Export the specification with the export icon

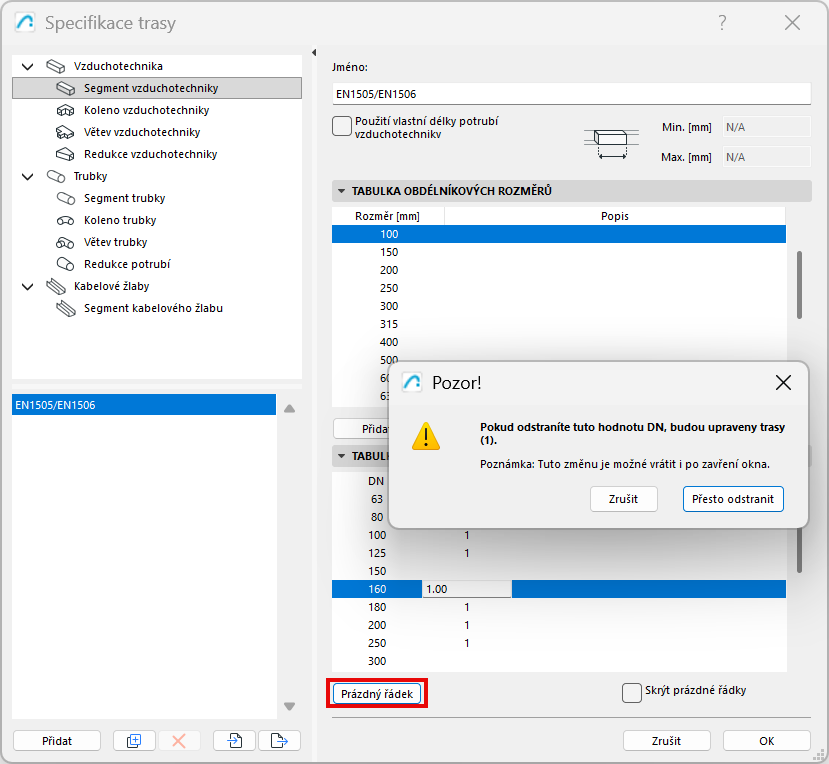279,741
